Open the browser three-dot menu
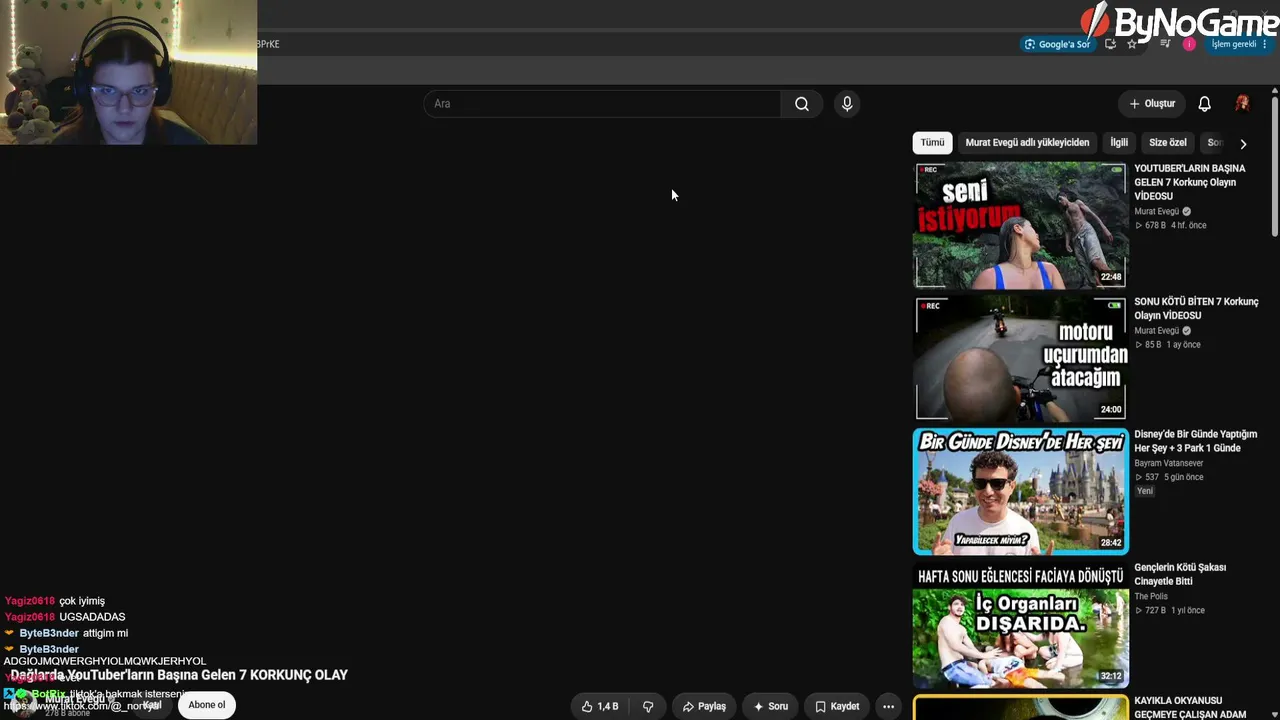 (x=1265, y=44)
